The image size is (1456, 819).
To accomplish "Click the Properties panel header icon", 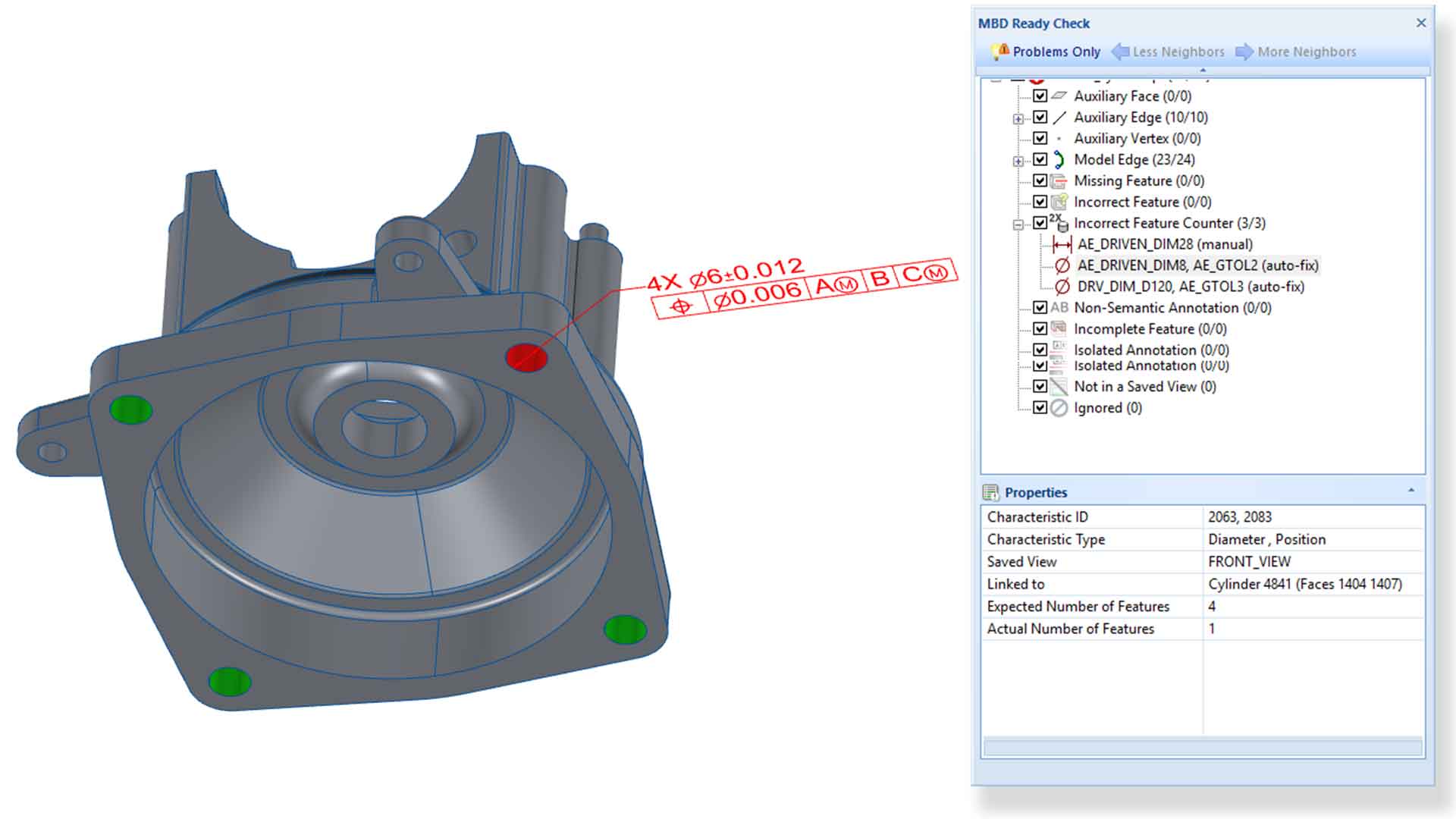I will tap(990, 492).
